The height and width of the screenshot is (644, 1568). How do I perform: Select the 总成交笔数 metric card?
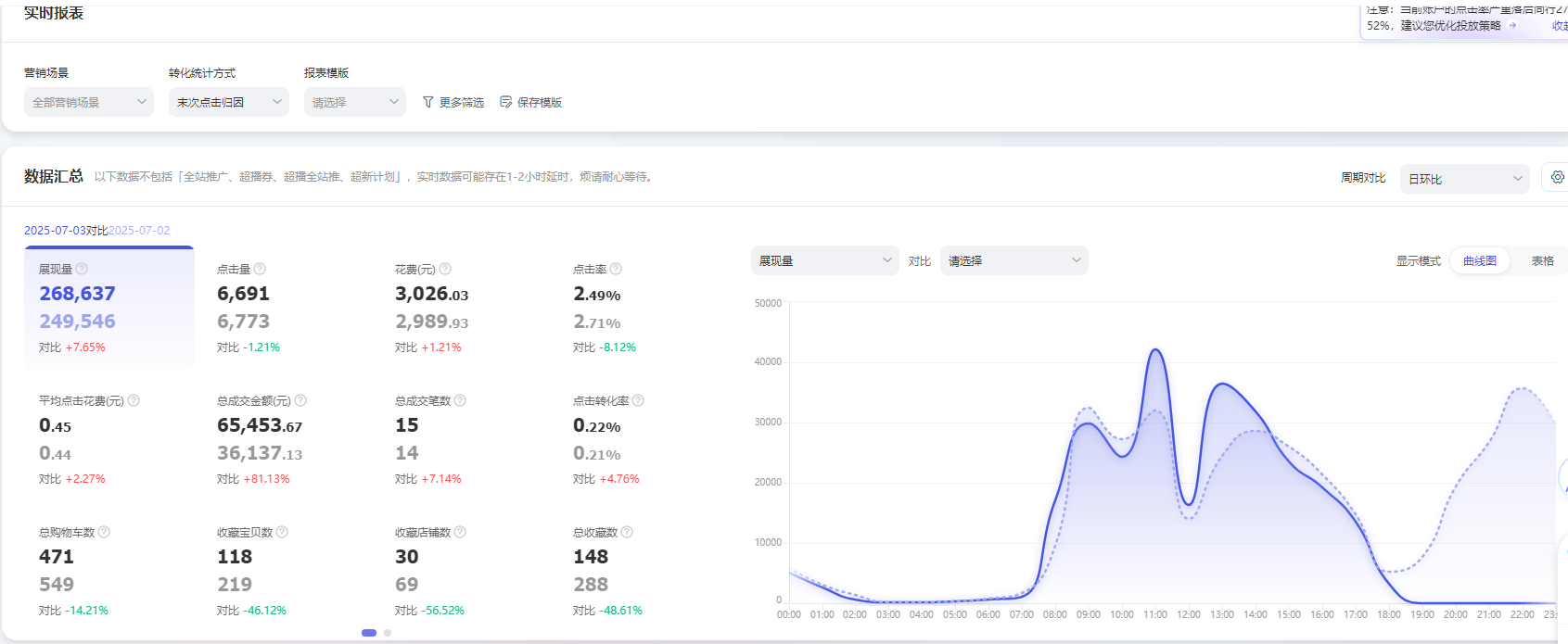464,439
